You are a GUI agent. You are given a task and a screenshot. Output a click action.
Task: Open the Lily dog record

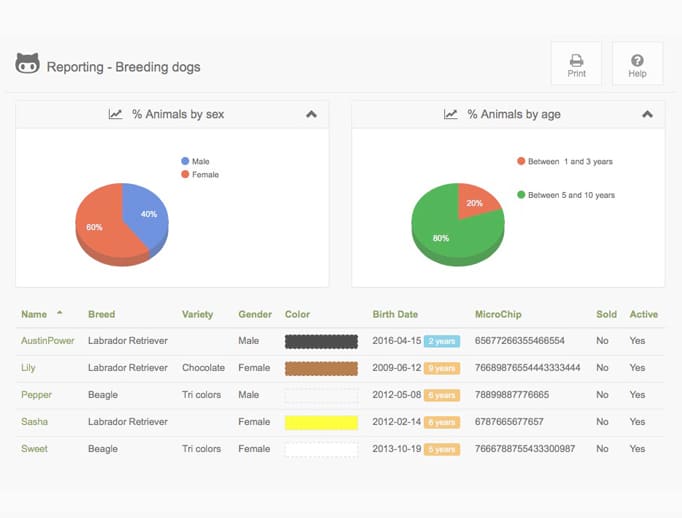28,368
